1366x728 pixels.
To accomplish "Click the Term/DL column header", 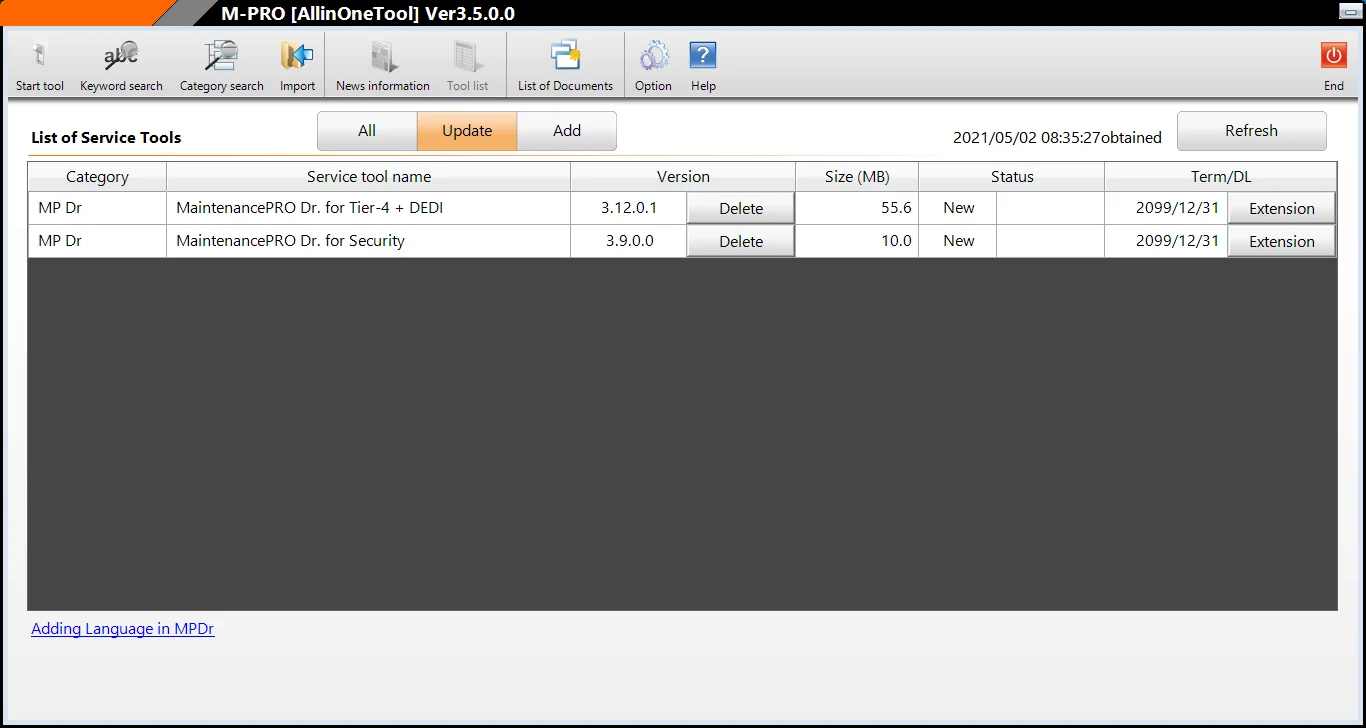I will [x=1221, y=177].
